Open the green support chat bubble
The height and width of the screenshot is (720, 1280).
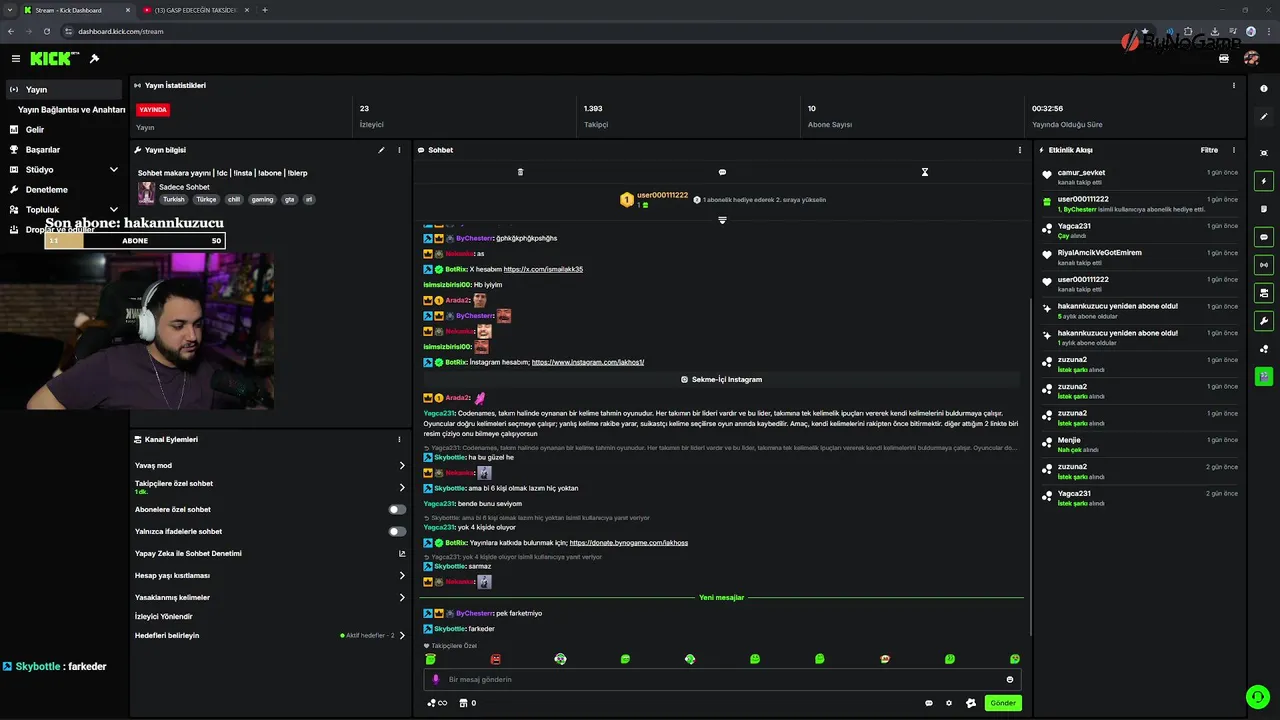tap(1256, 696)
